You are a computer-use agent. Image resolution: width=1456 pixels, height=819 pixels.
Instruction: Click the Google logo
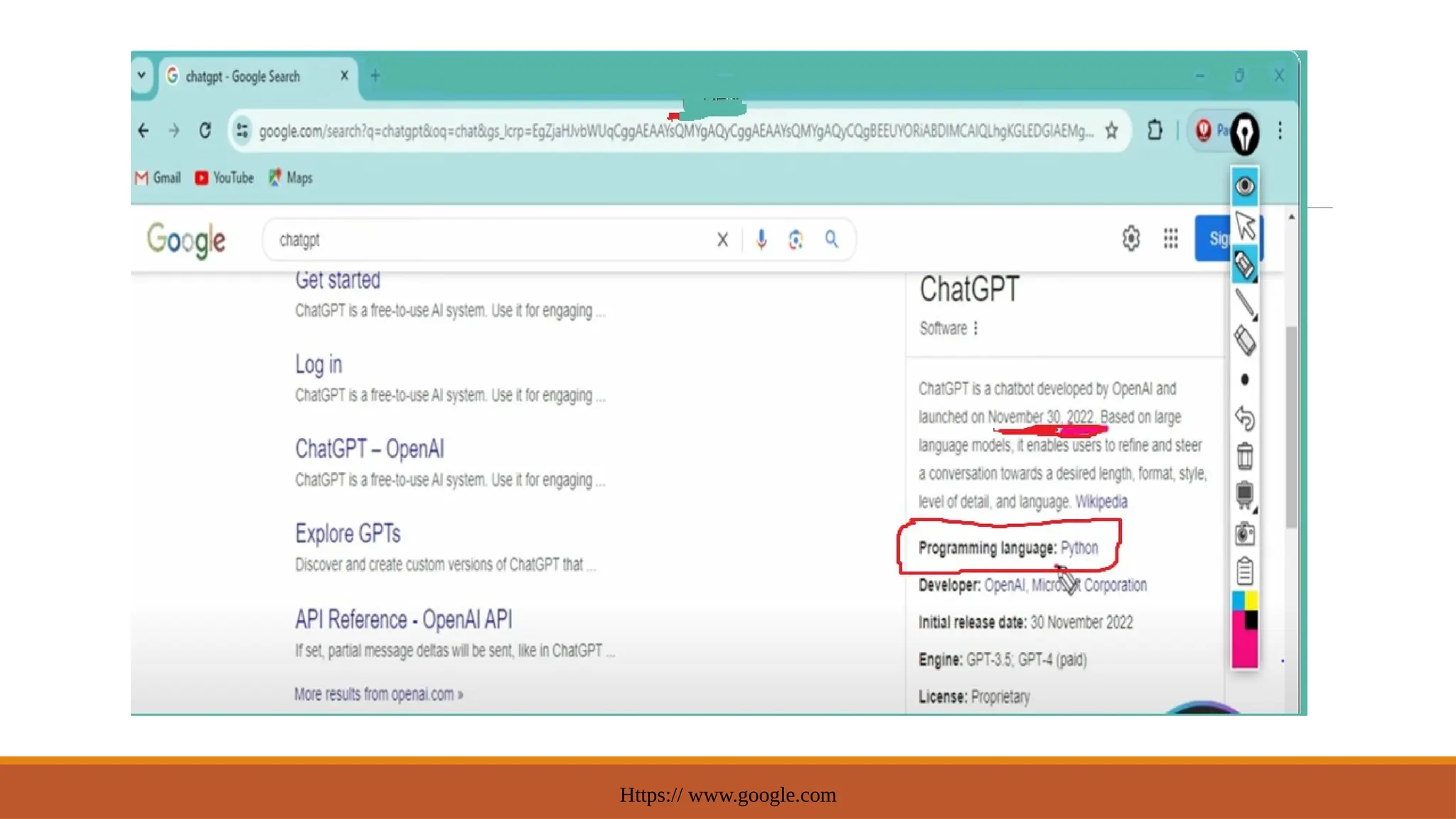click(186, 240)
